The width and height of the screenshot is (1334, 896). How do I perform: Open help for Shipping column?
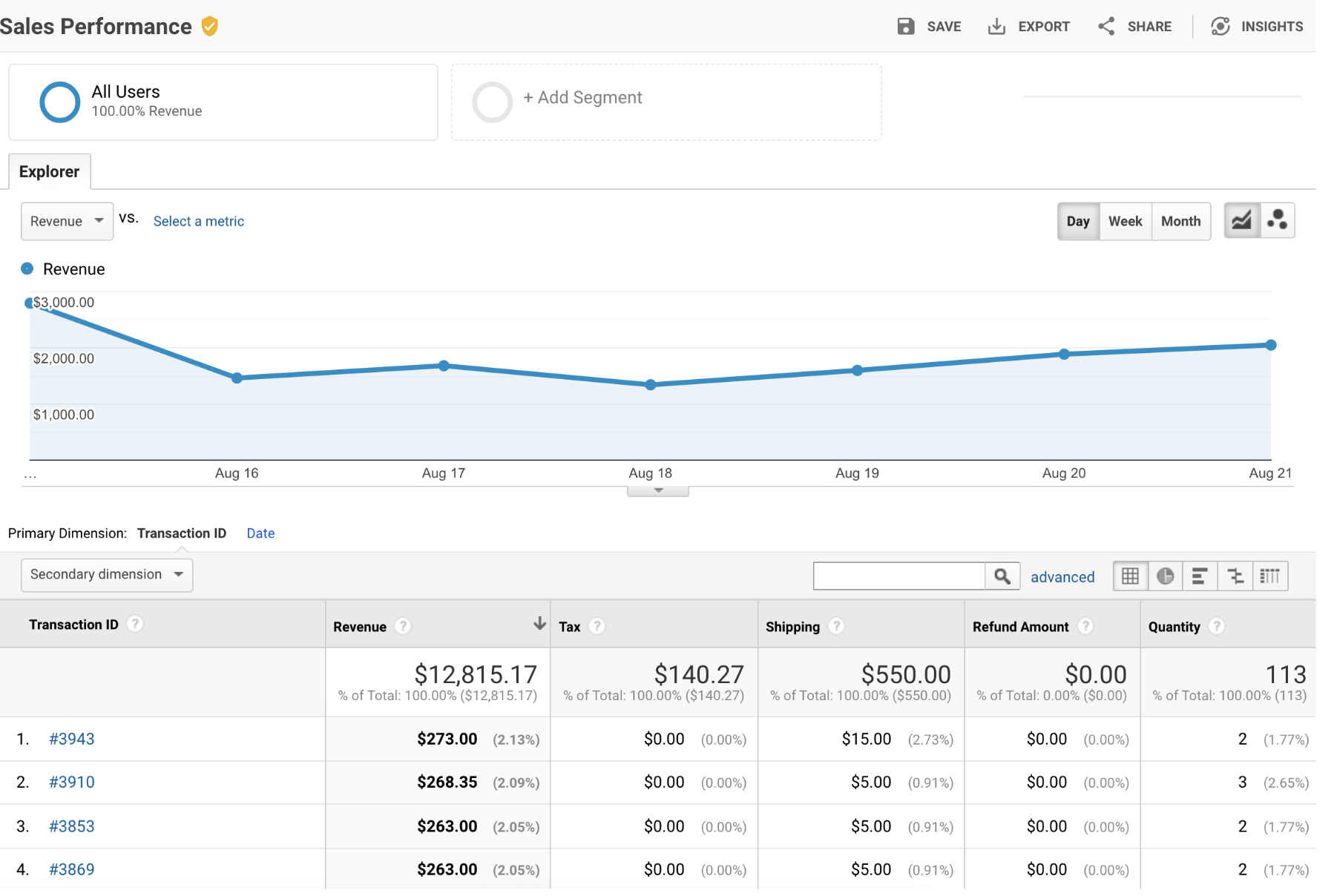click(x=837, y=626)
